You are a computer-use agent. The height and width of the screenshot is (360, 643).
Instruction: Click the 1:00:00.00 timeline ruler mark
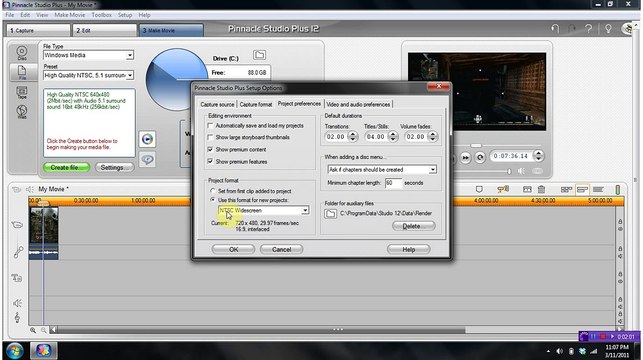tap(143, 201)
